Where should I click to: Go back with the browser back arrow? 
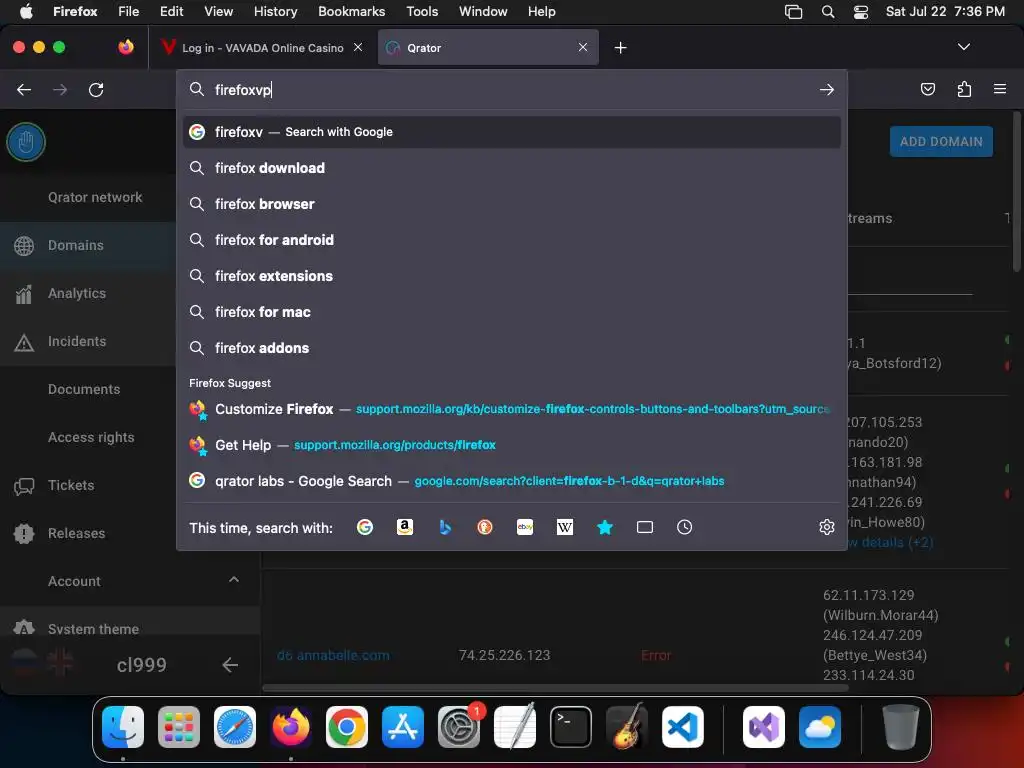[x=24, y=89]
